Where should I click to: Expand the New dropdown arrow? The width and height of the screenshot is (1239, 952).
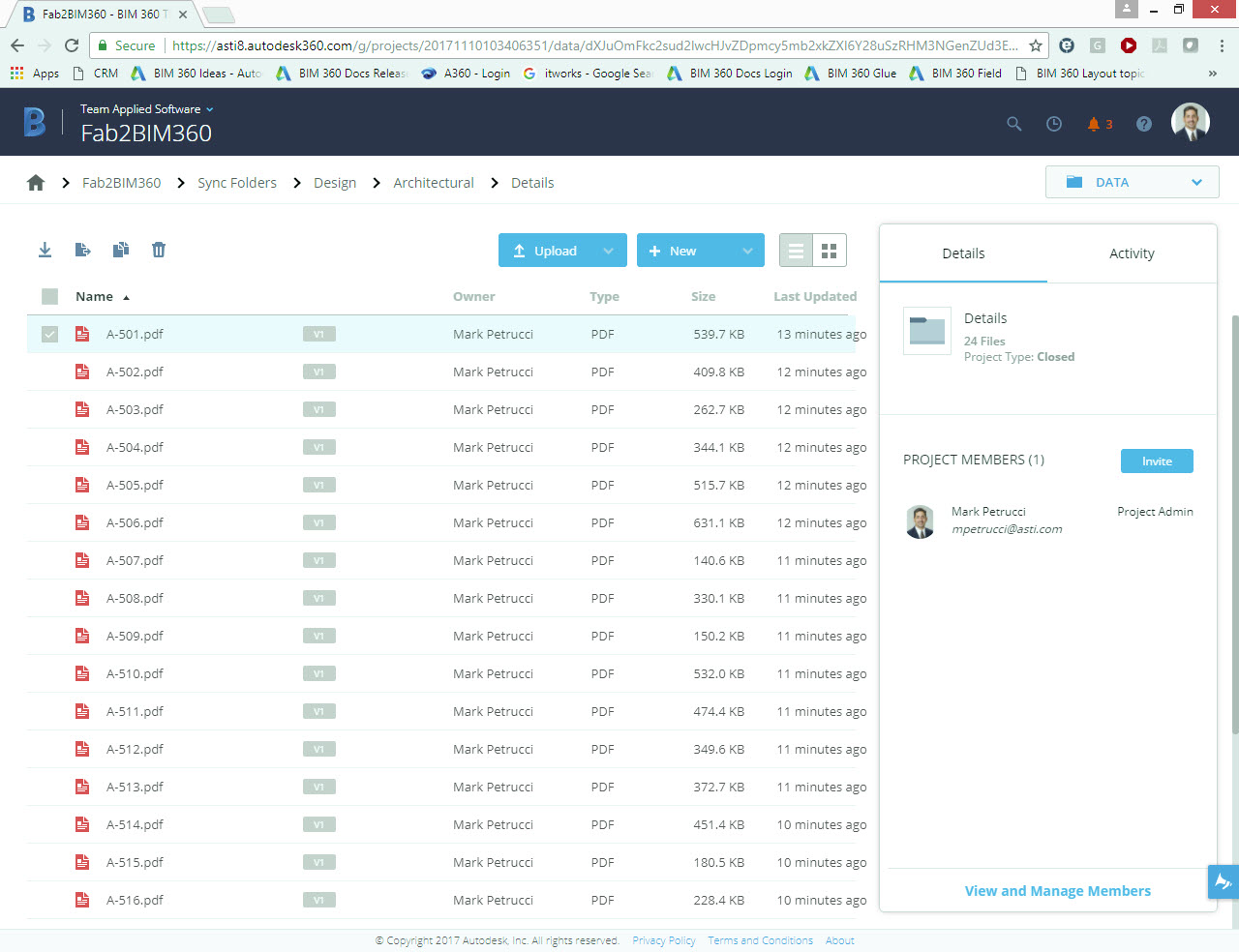(x=747, y=251)
